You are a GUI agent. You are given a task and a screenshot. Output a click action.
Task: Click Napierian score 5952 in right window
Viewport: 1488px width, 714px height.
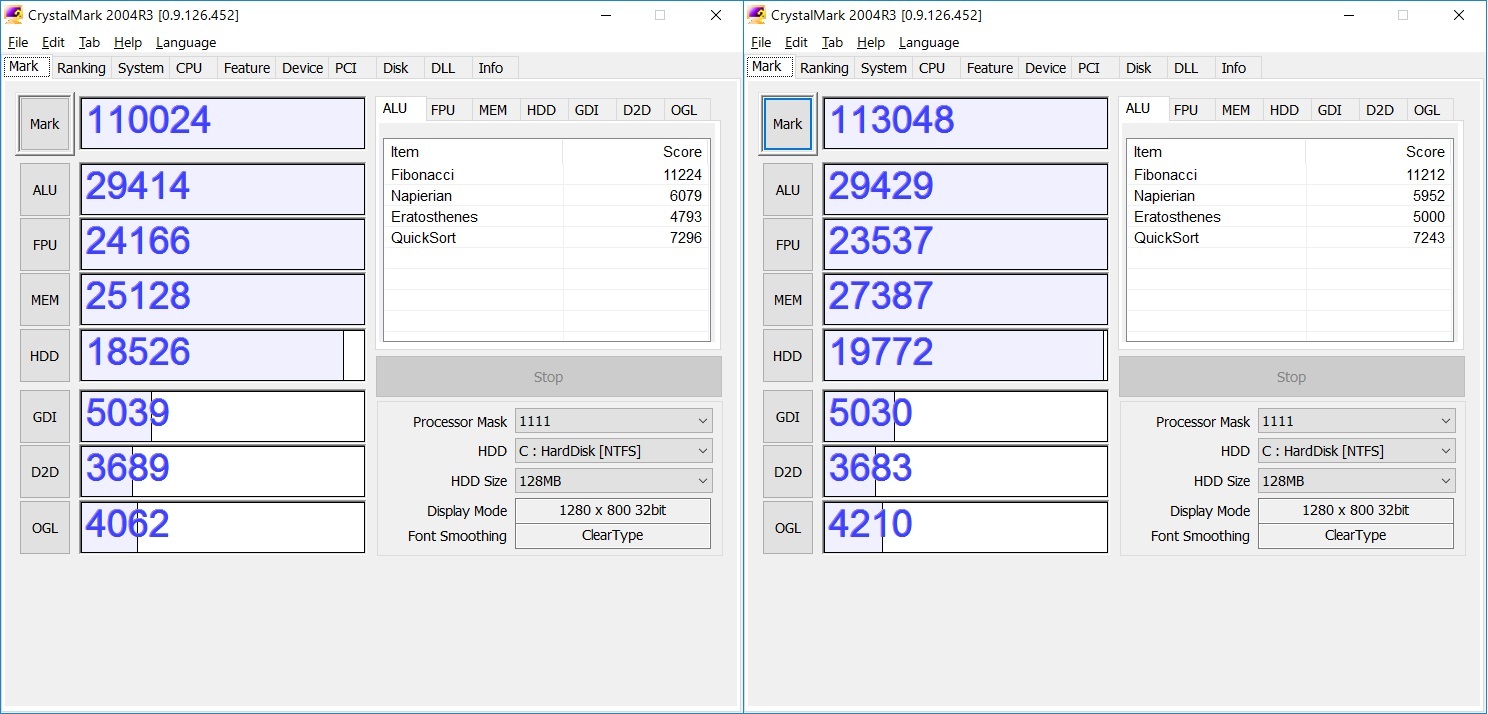(1428, 196)
